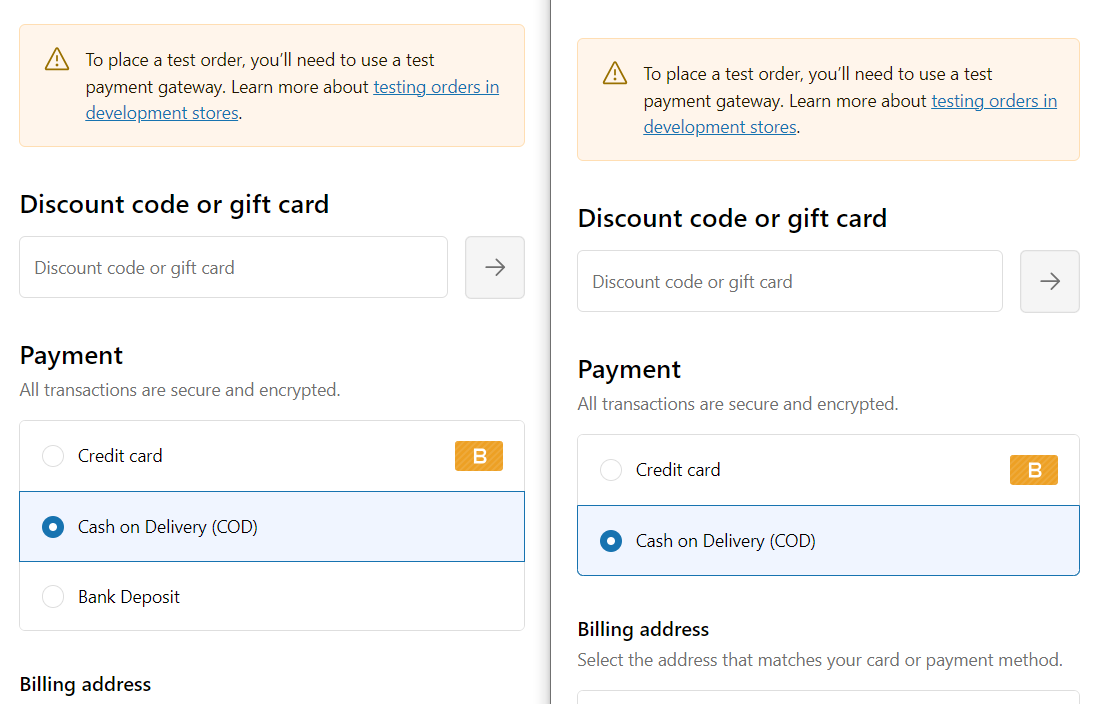The height and width of the screenshot is (704, 1103).
Task: Apply discount with right panel arrow button
Action: (x=1050, y=281)
